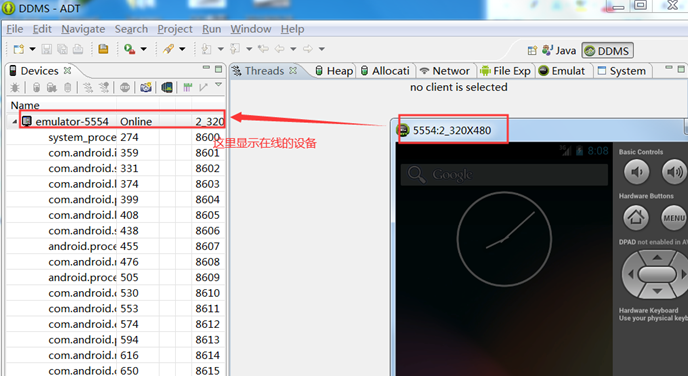Image resolution: width=688 pixels, height=376 pixels.
Task: Click the emulator Home hardware button
Action: [x=636, y=217]
